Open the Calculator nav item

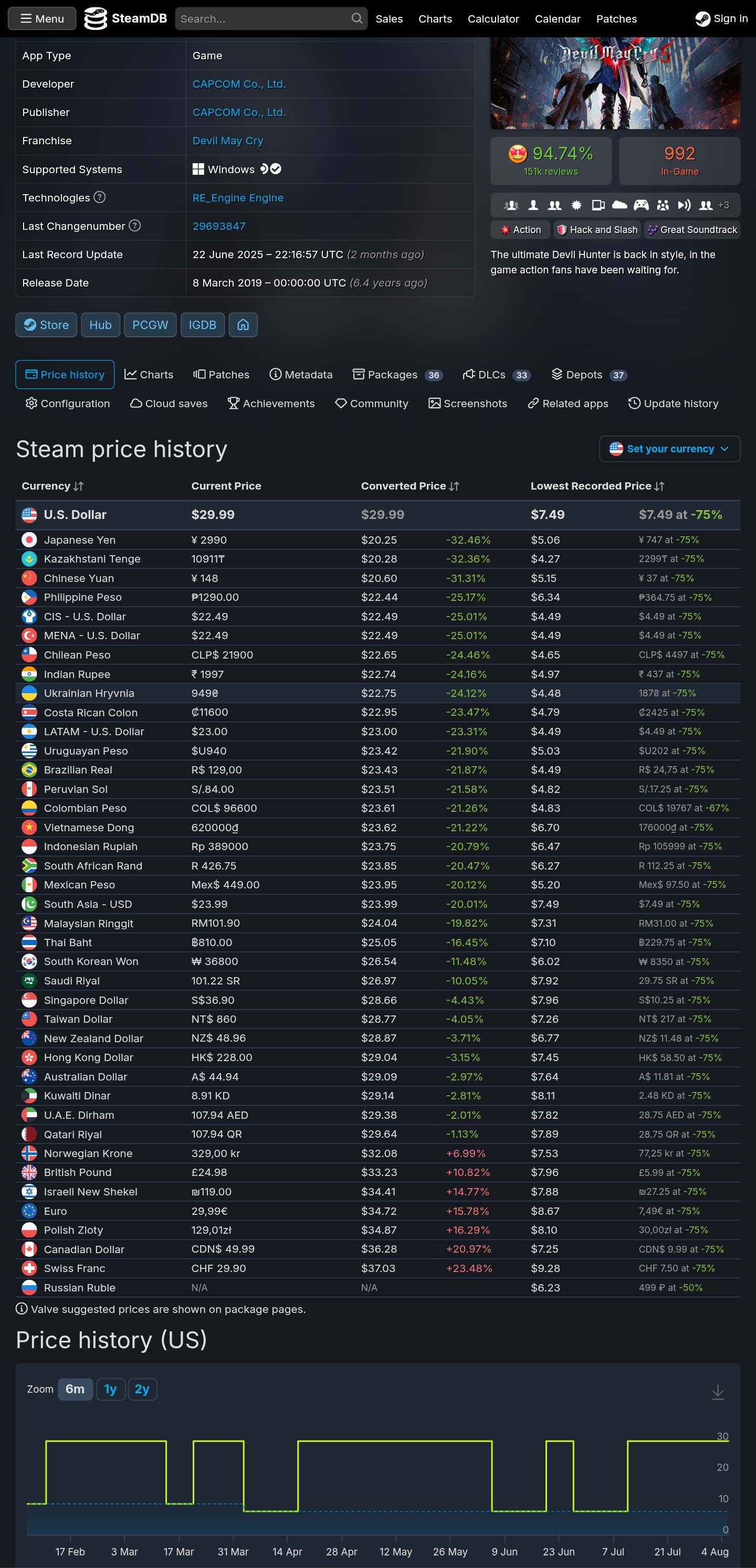click(x=493, y=19)
